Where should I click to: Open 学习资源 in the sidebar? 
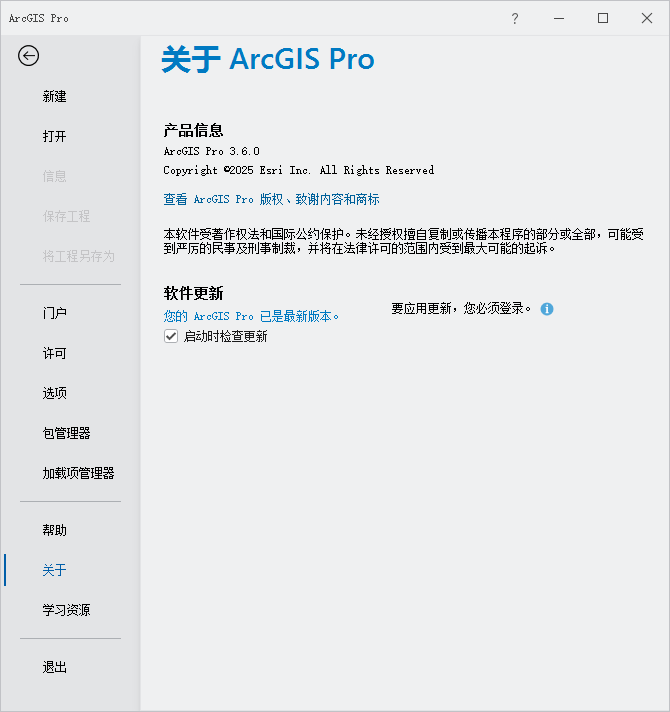pyautogui.click(x=66, y=610)
